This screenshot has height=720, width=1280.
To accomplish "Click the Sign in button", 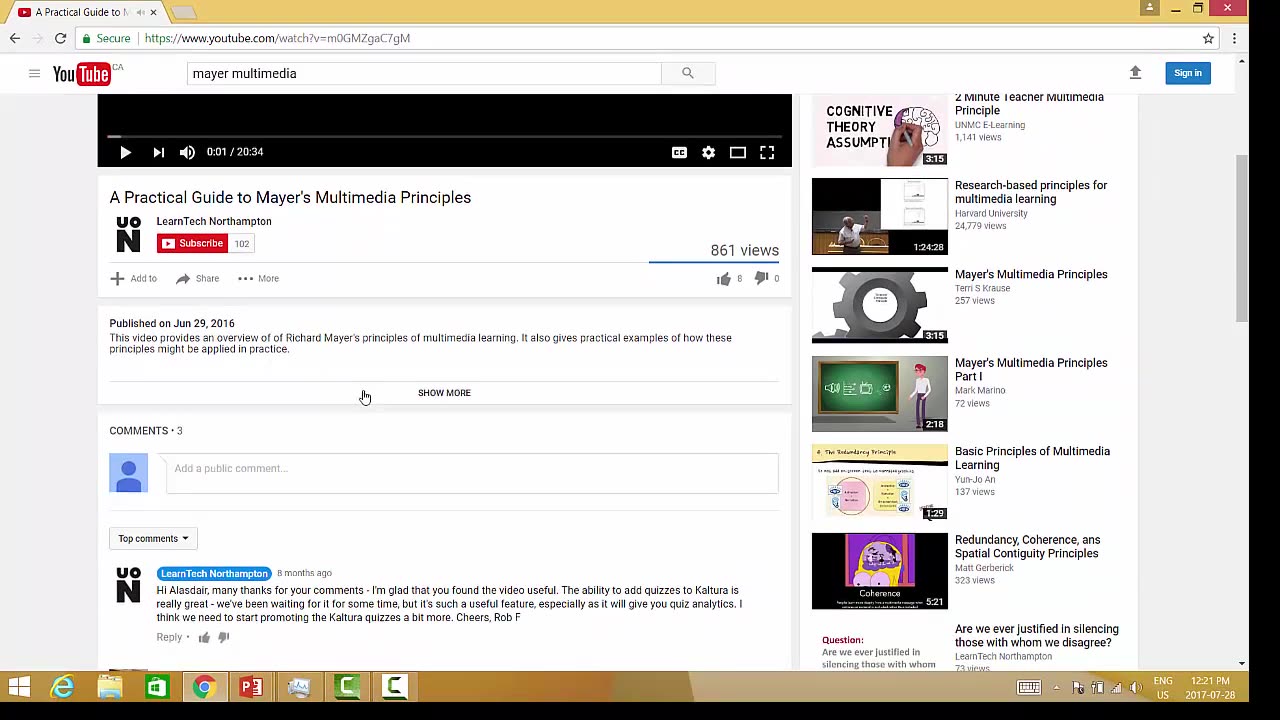I will [x=1188, y=73].
